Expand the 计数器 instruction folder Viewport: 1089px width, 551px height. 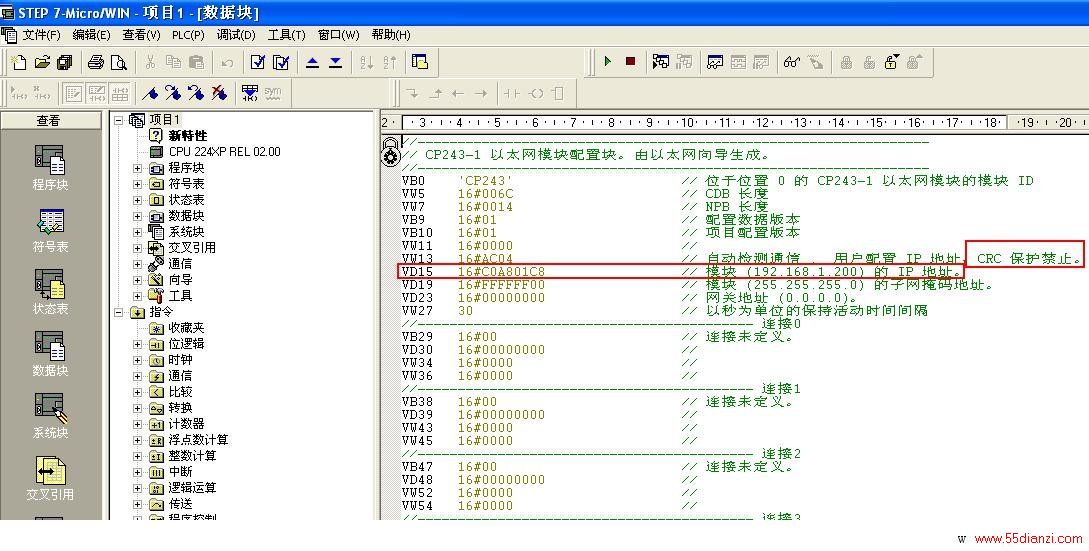click(x=138, y=424)
